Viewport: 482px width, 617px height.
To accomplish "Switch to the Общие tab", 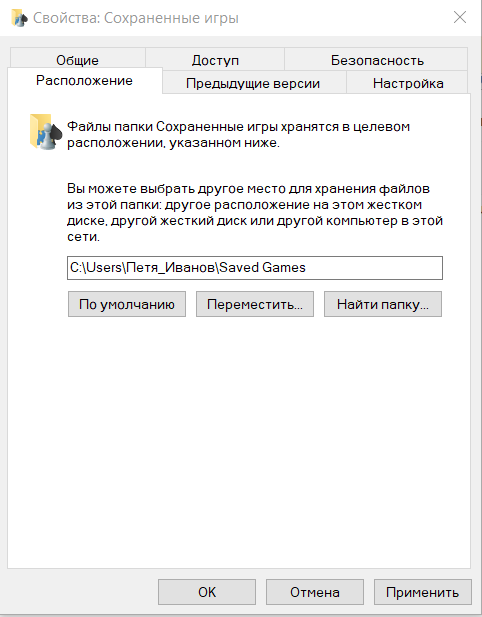I will click(78, 60).
